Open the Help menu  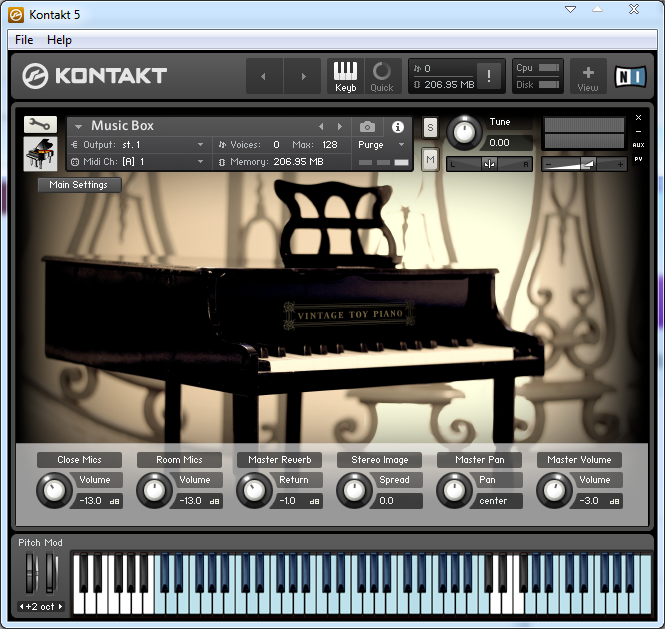[x=60, y=40]
